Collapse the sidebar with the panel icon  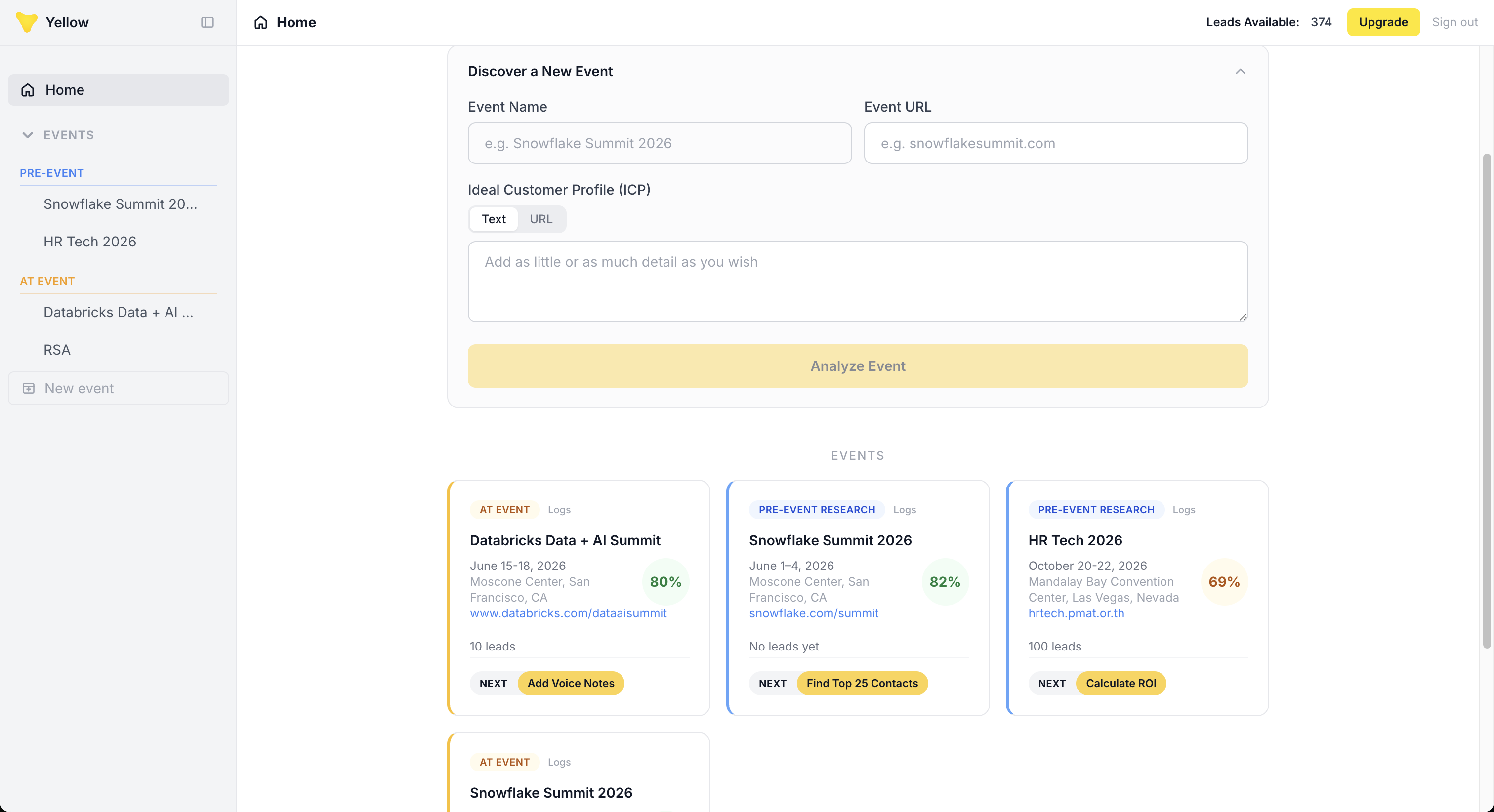(207, 22)
